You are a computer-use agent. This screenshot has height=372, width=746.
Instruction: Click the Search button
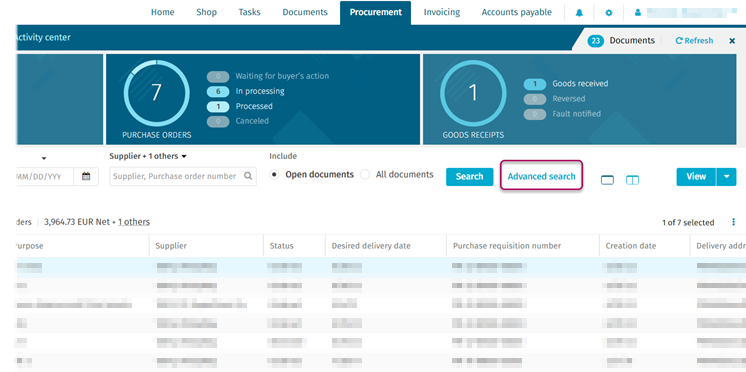pos(470,176)
